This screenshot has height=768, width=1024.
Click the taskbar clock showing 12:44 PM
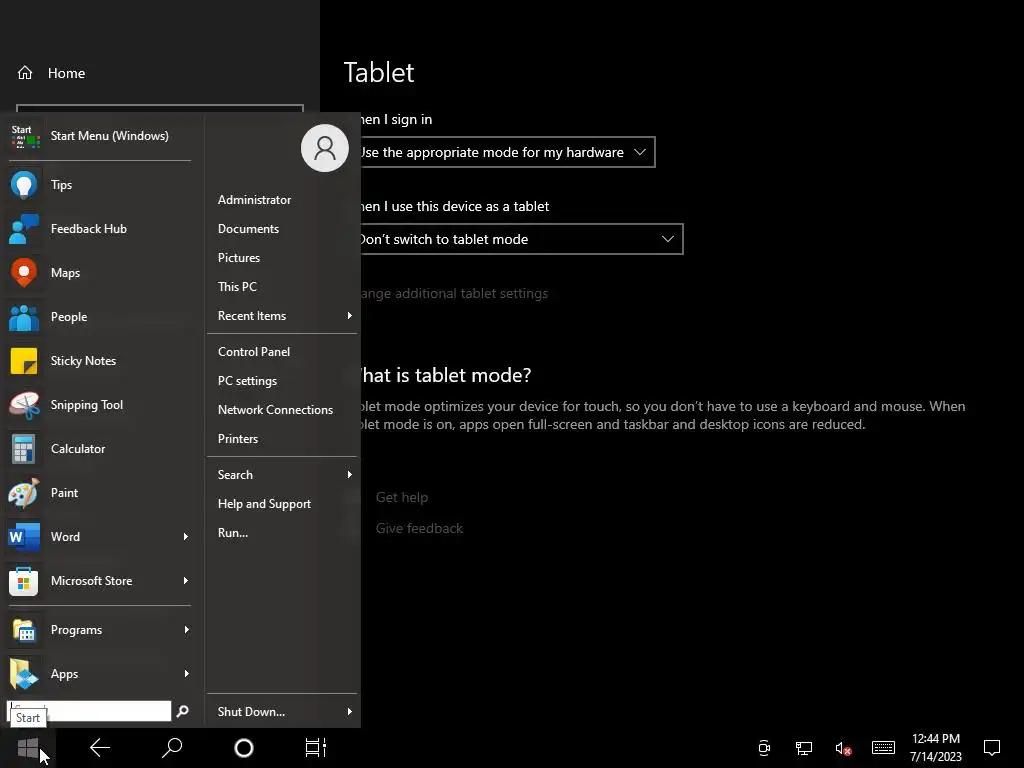(936, 748)
